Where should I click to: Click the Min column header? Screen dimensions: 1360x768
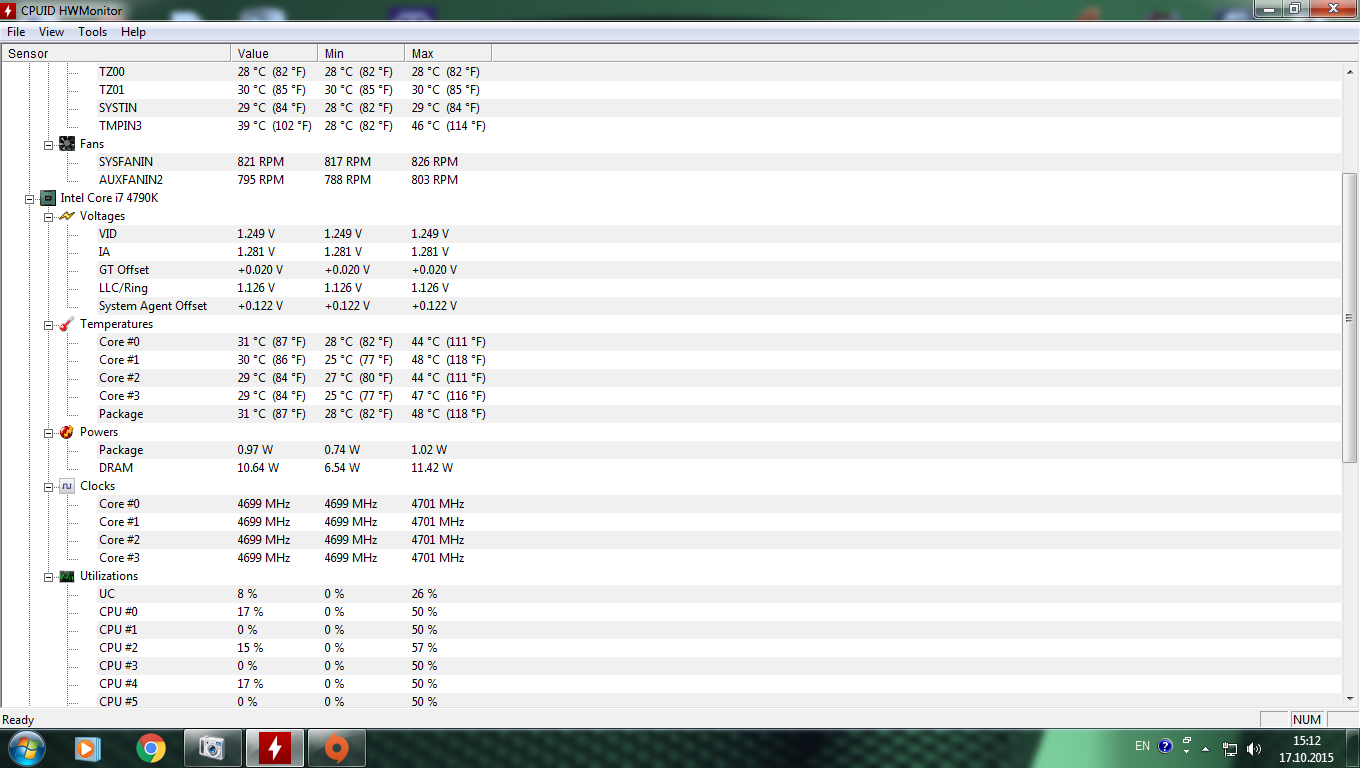click(x=361, y=53)
